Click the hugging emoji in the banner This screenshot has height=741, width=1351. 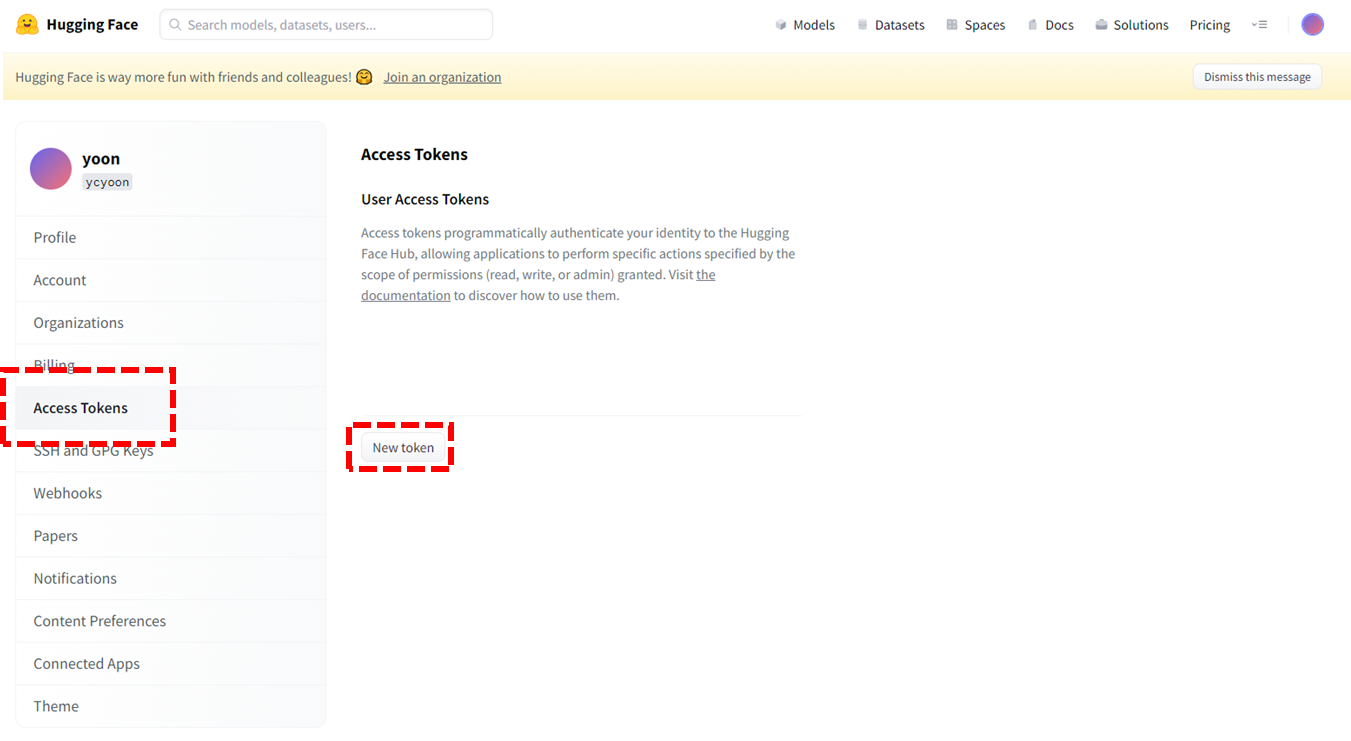[364, 77]
